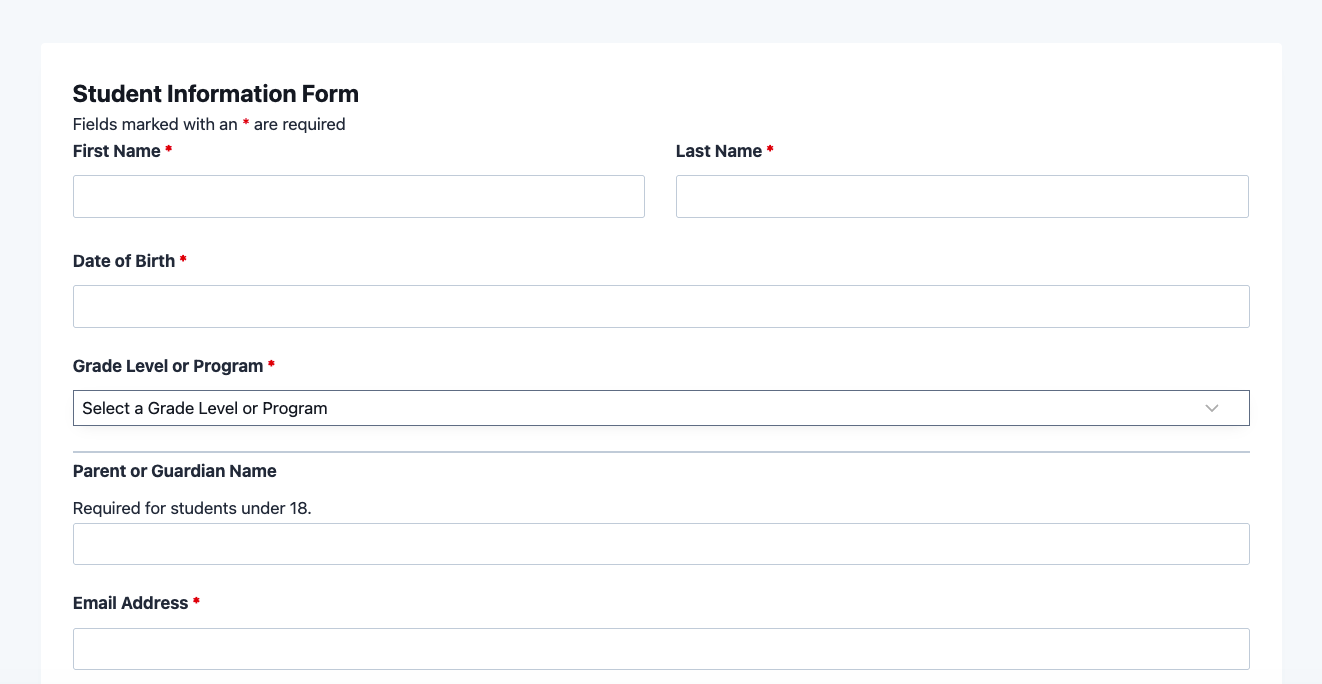Screen dimensions: 1322x684
Task: Click the "First Name" label text
Action: 116,151
